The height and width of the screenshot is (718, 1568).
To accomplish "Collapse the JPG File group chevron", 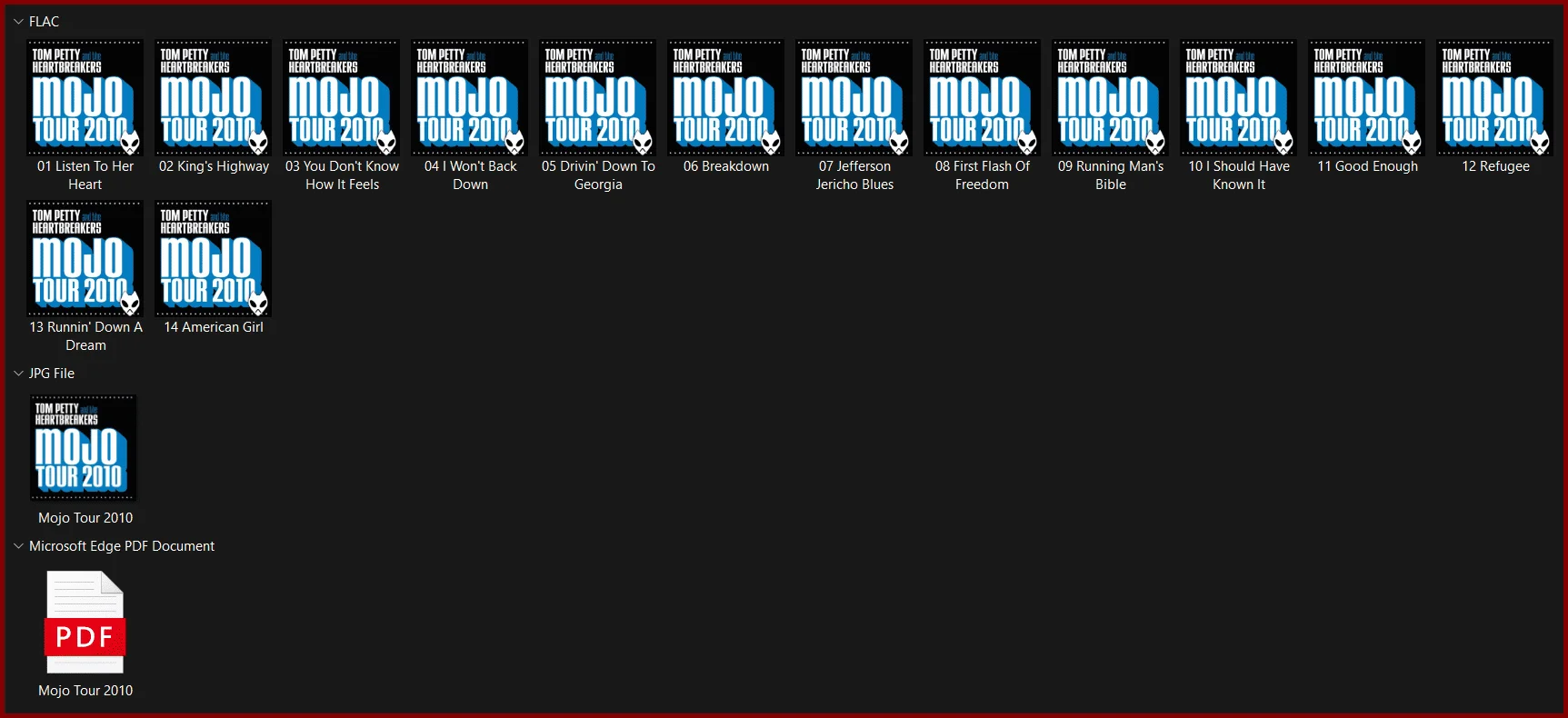I will pos(18,373).
